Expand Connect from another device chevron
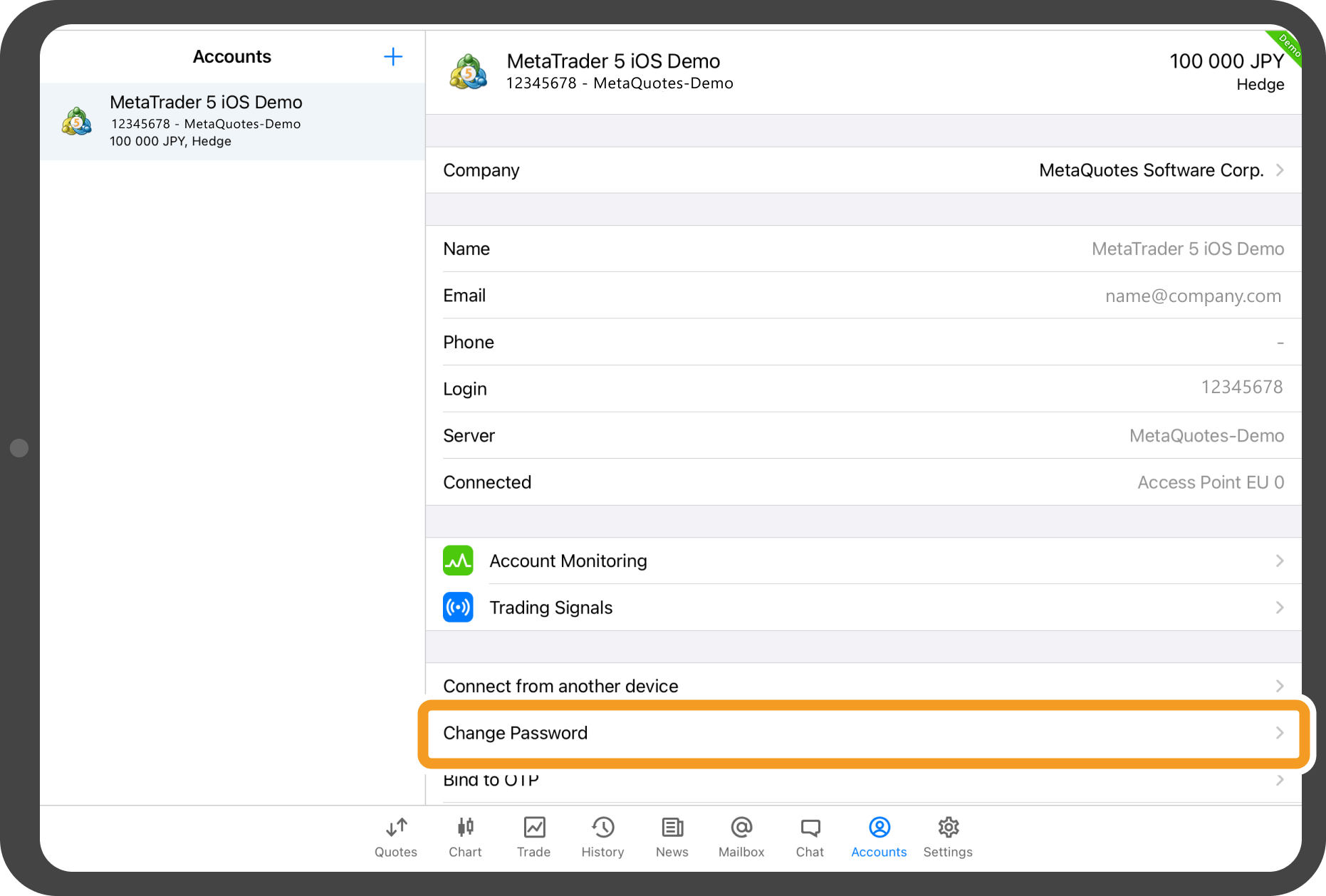The height and width of the screenshot is (896, 1326). point(1279,686)
